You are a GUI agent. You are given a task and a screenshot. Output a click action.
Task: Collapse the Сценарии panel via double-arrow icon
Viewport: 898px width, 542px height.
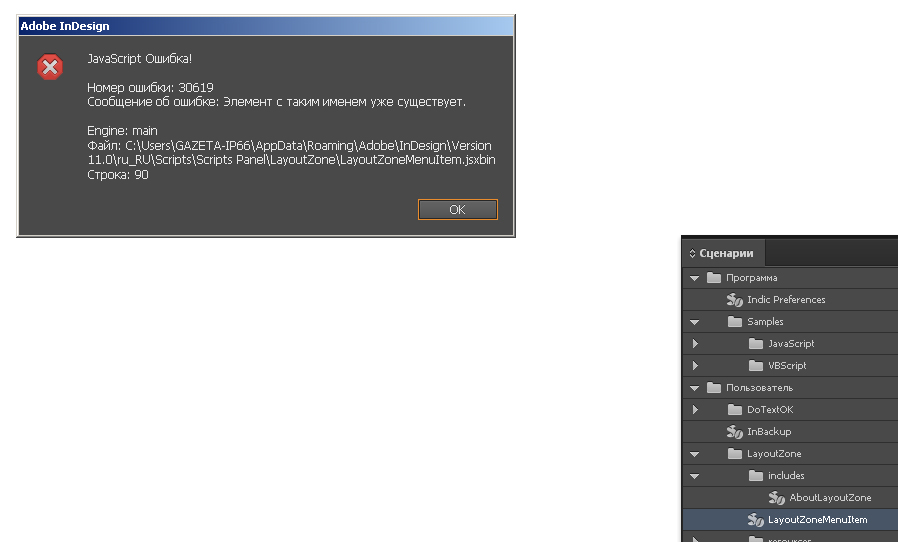coord(692,253)
